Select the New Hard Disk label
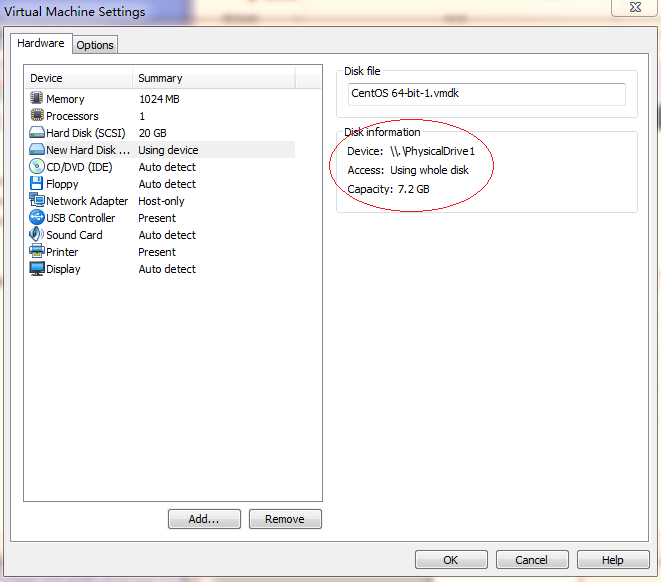661x582 pixels. (x=88, y=150)
